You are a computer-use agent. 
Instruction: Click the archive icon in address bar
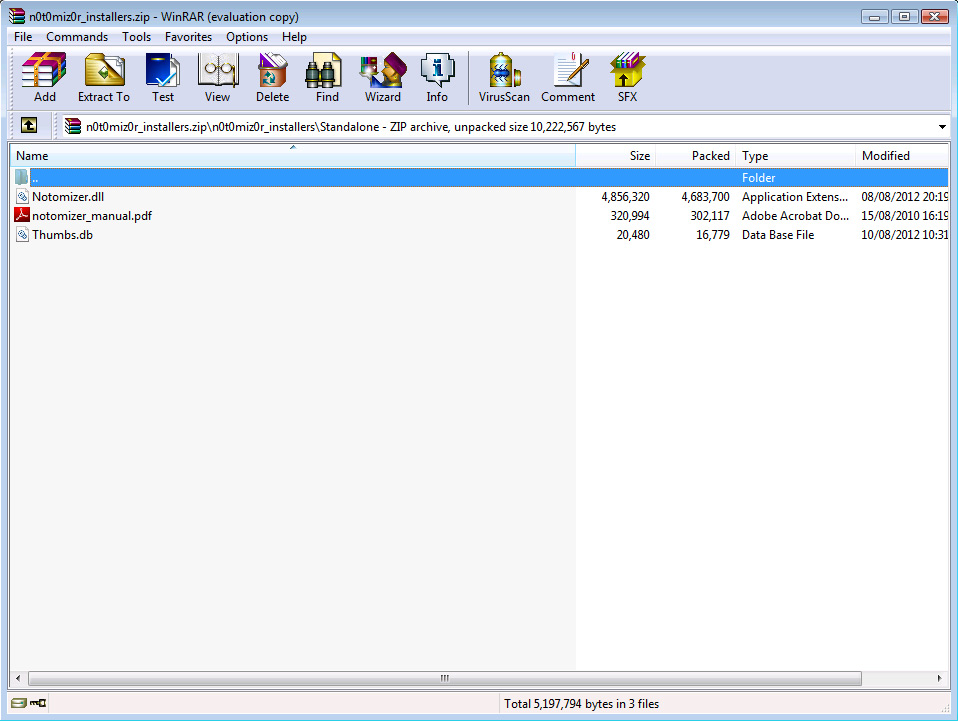point(73,126)
